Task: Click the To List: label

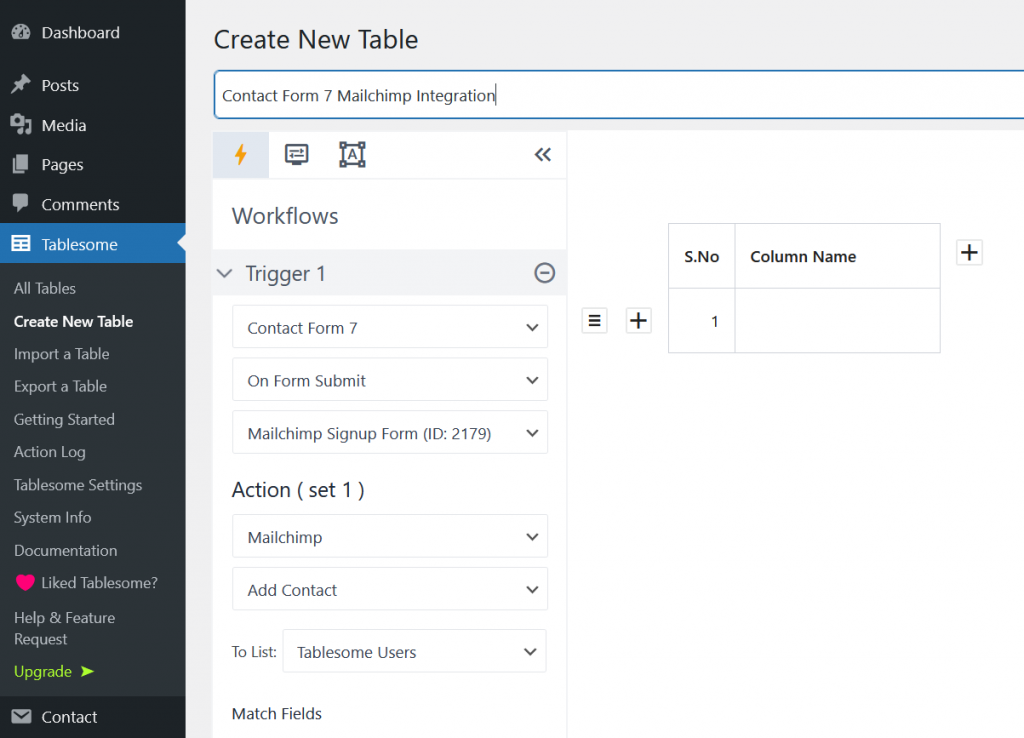Action: (x=254, y=652)
